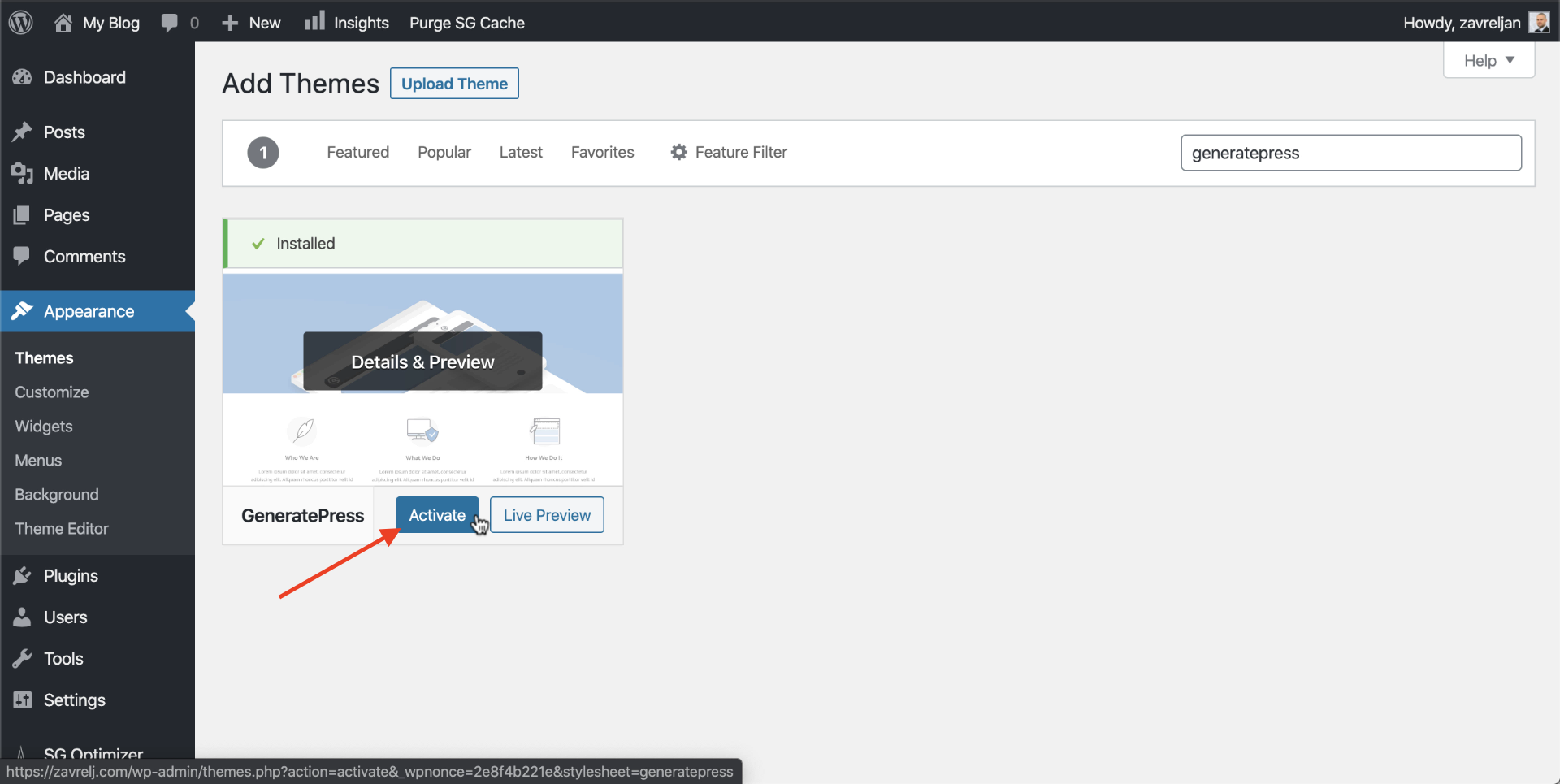Click the comments bubble icon in admin bar
The height and width of the screenshot is (784, 1560).
click(169, 23)
